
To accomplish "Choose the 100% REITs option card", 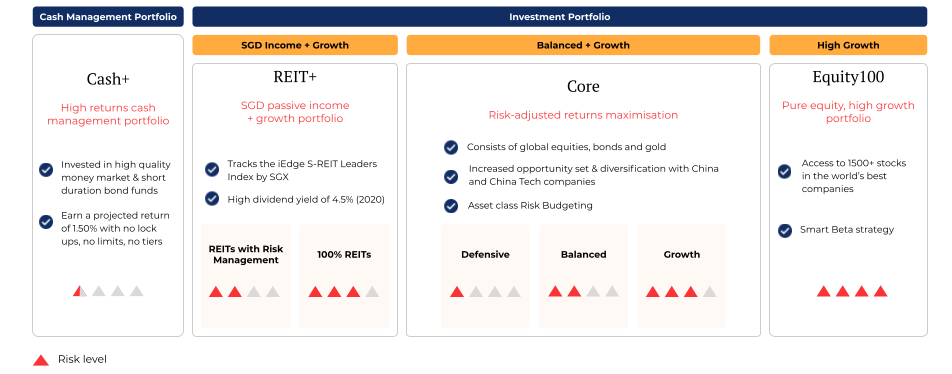I will [x=344, y=276].
